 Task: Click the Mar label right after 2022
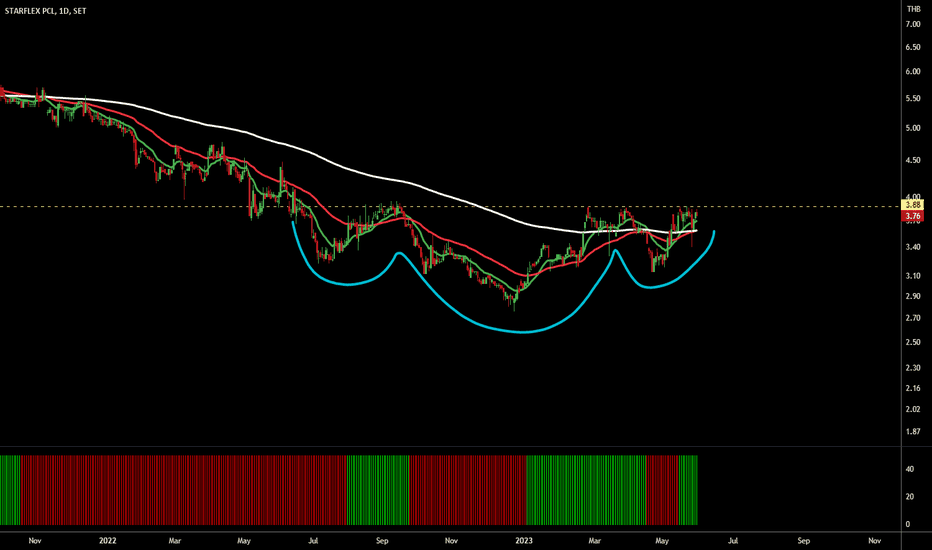[x=175, y=540]
